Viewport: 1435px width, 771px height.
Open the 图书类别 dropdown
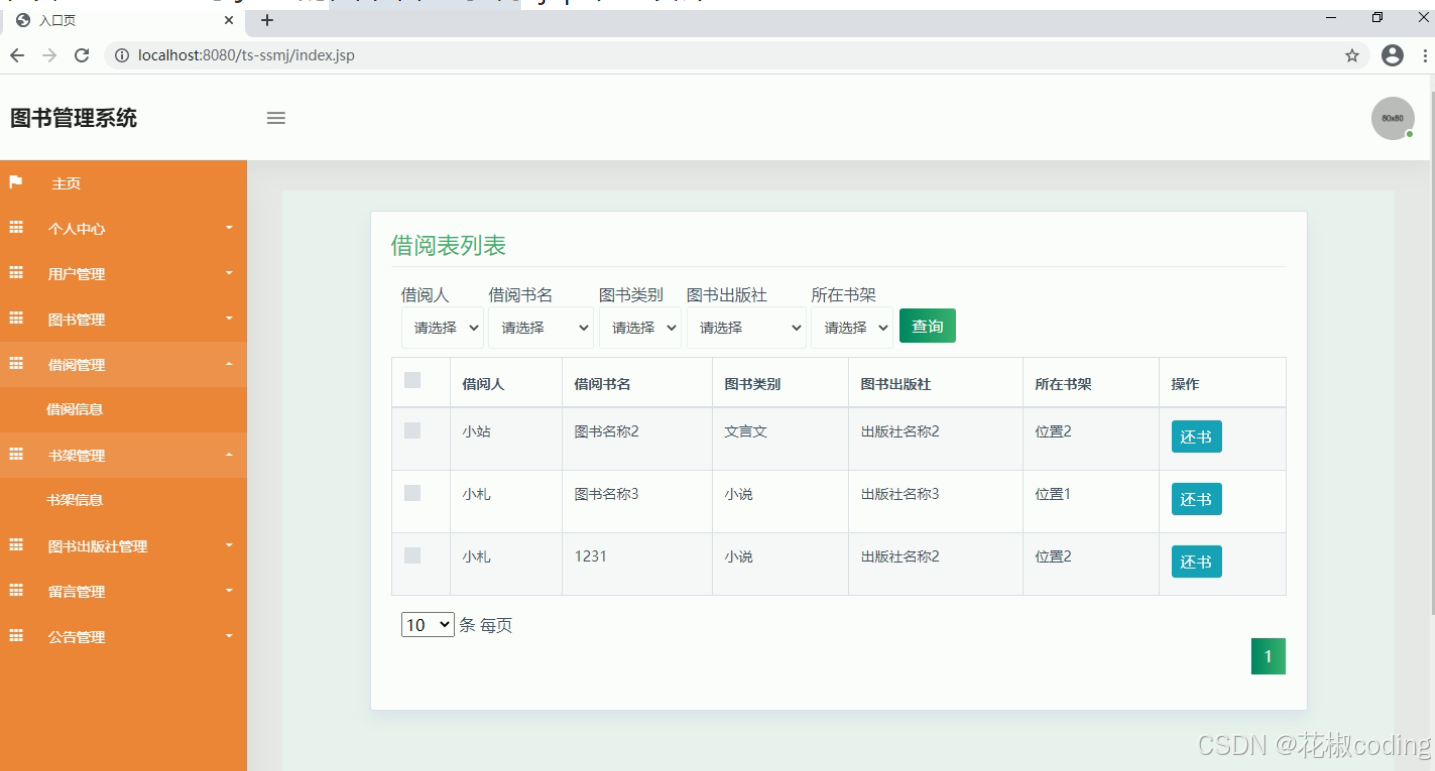coord(640,326)
